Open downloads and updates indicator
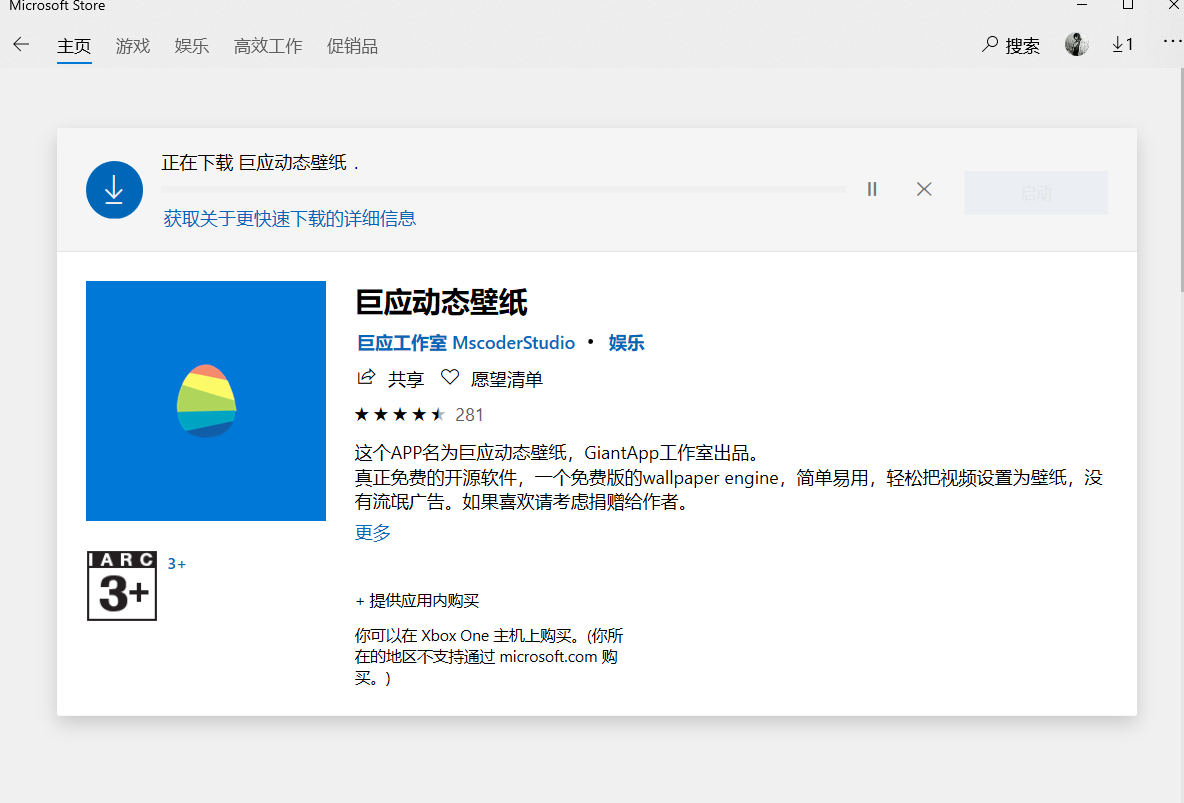The width and height of the screenshot is (1184, 803). click(1123, 45)
